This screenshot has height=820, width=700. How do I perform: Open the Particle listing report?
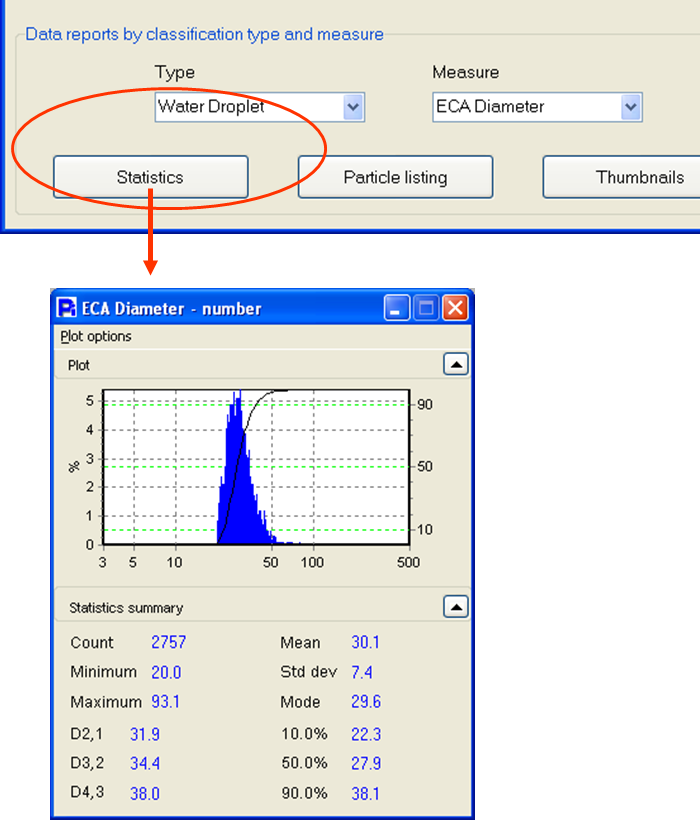pos(395,177)
